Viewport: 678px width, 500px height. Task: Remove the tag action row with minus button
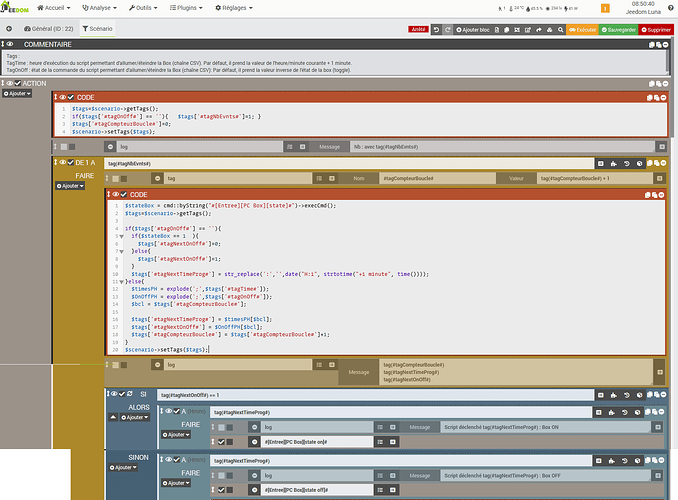157,178
